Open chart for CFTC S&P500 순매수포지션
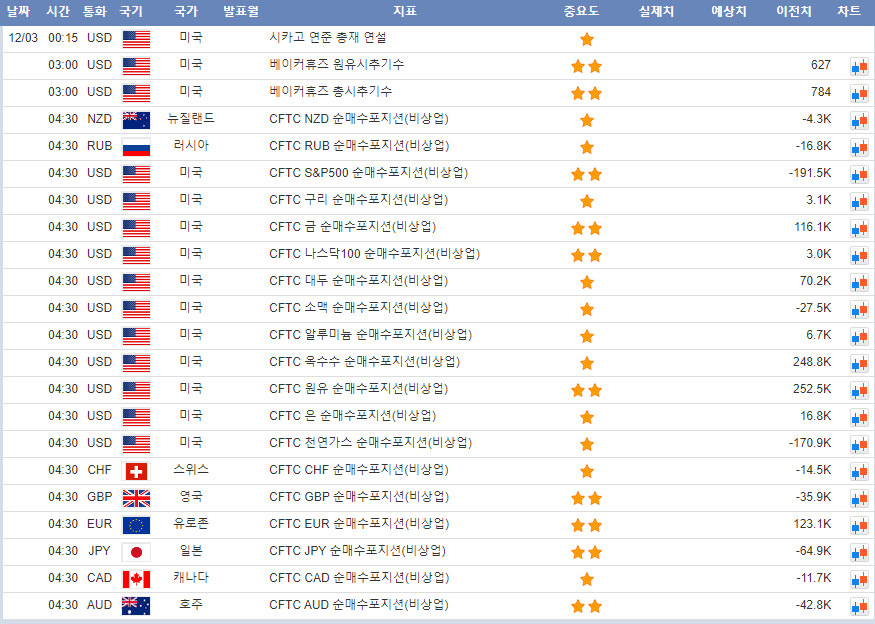Image resolution: width=875 pixels, height=624 pixels. (859, 174)
